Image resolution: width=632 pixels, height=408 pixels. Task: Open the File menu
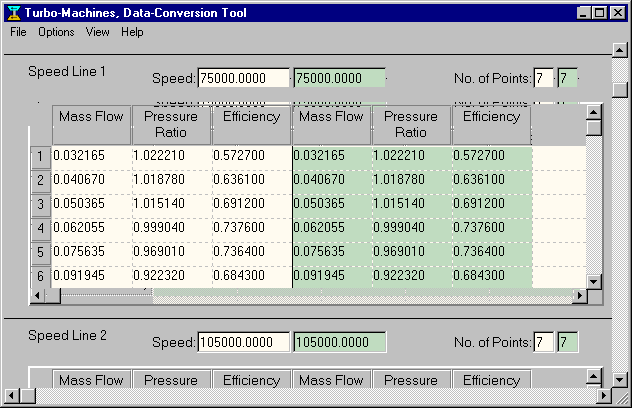(18, 32)
